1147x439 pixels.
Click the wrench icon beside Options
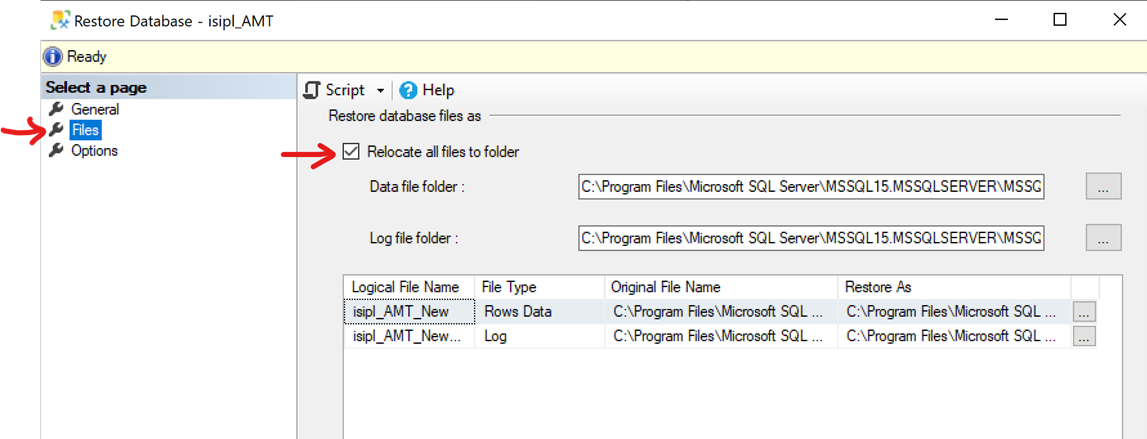(56, 151)
